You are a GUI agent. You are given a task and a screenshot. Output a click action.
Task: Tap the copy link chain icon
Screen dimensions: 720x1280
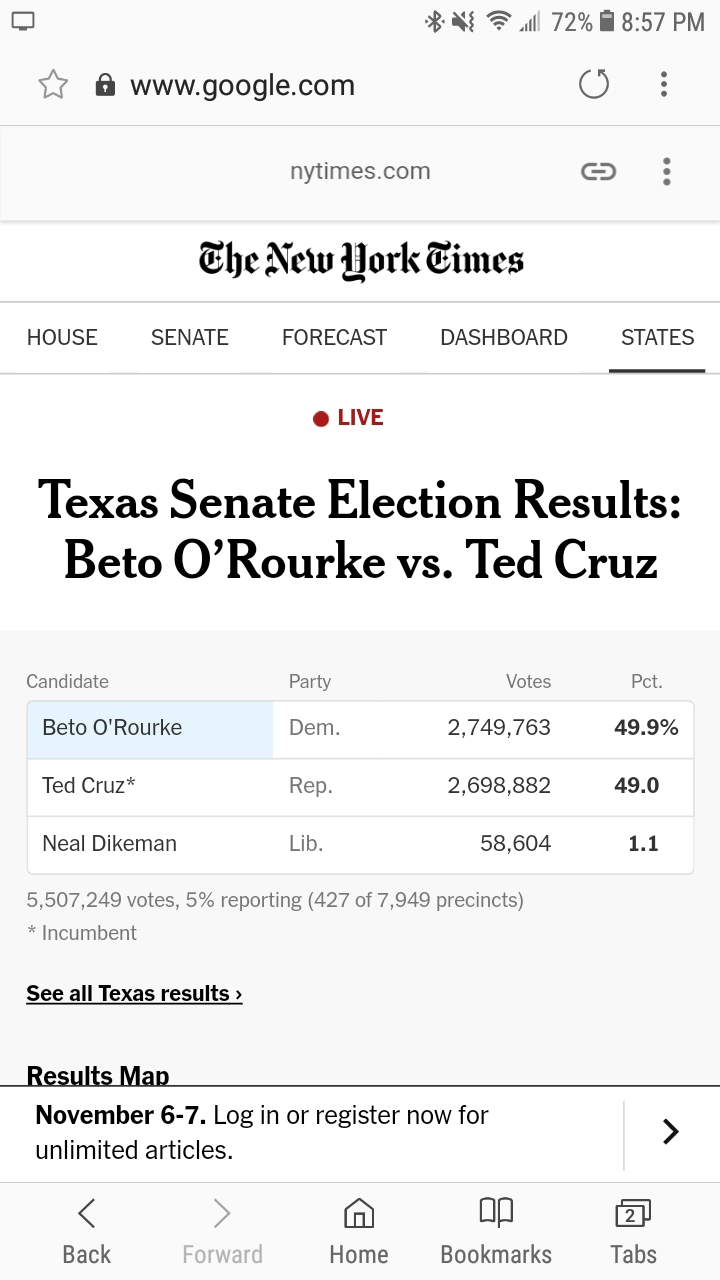pos(598,172)
